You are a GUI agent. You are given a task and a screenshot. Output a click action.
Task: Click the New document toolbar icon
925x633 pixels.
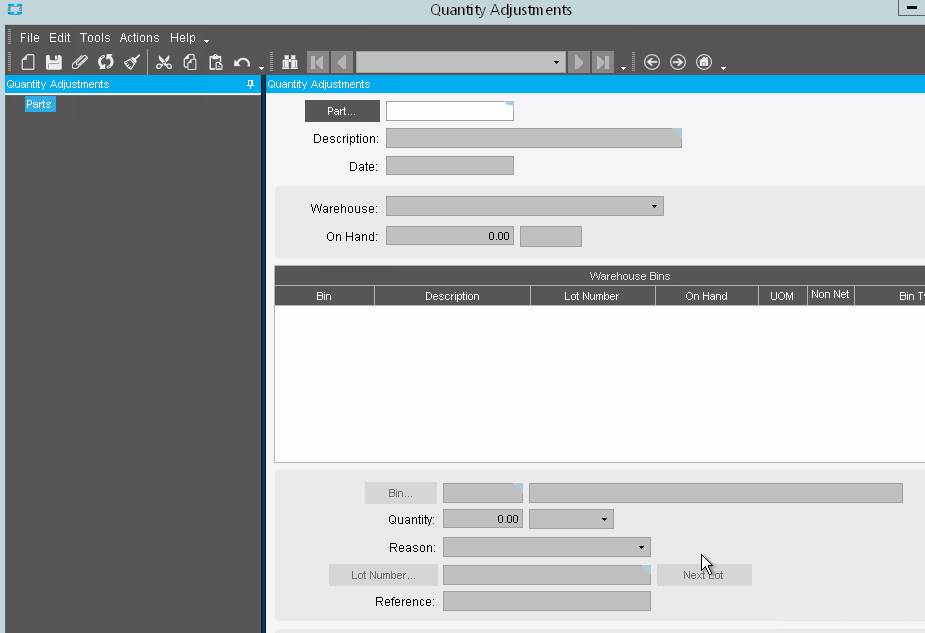(x=28, y=62)
